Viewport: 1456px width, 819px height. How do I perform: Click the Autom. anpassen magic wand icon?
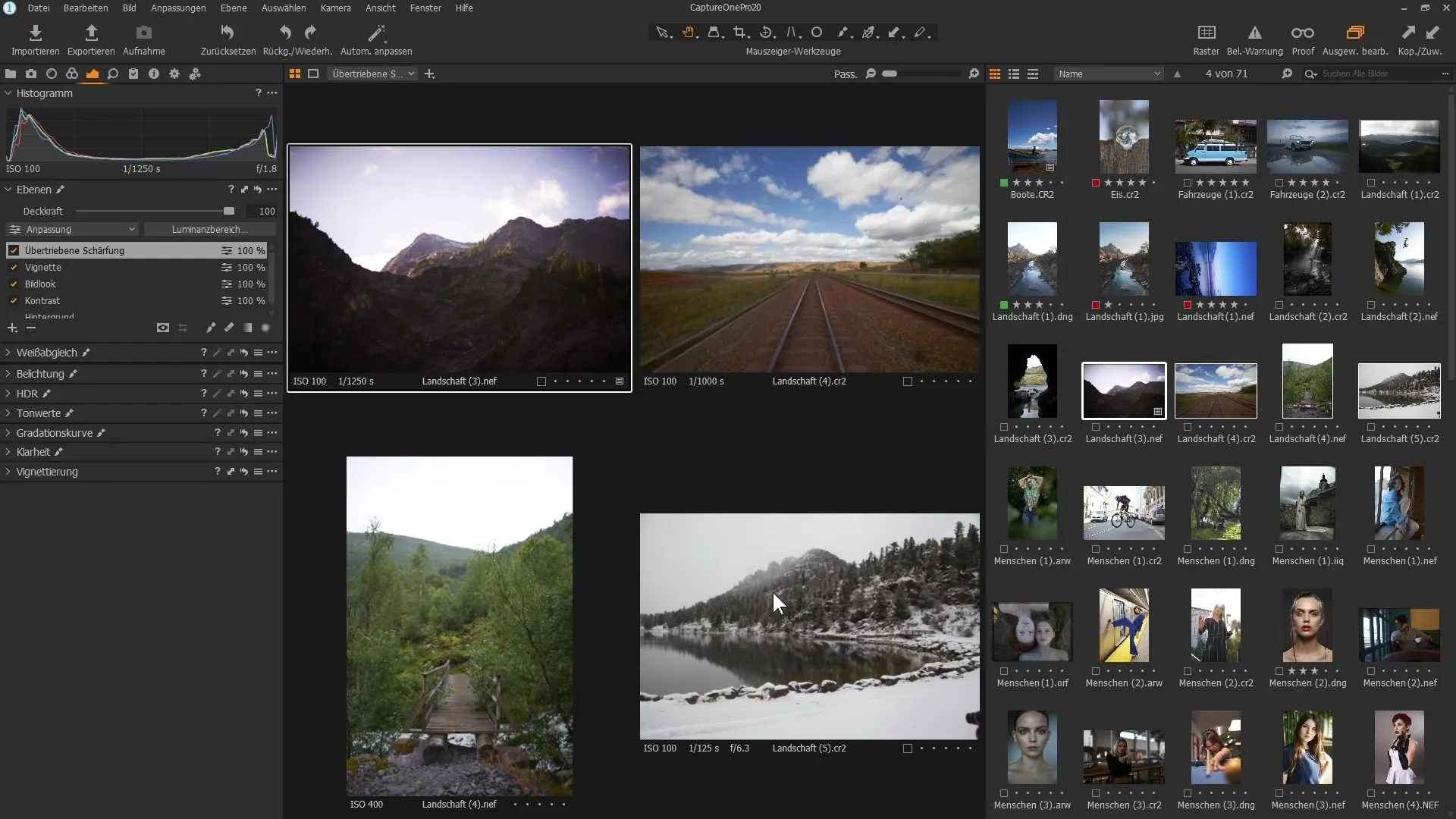(x=376, y=33)
